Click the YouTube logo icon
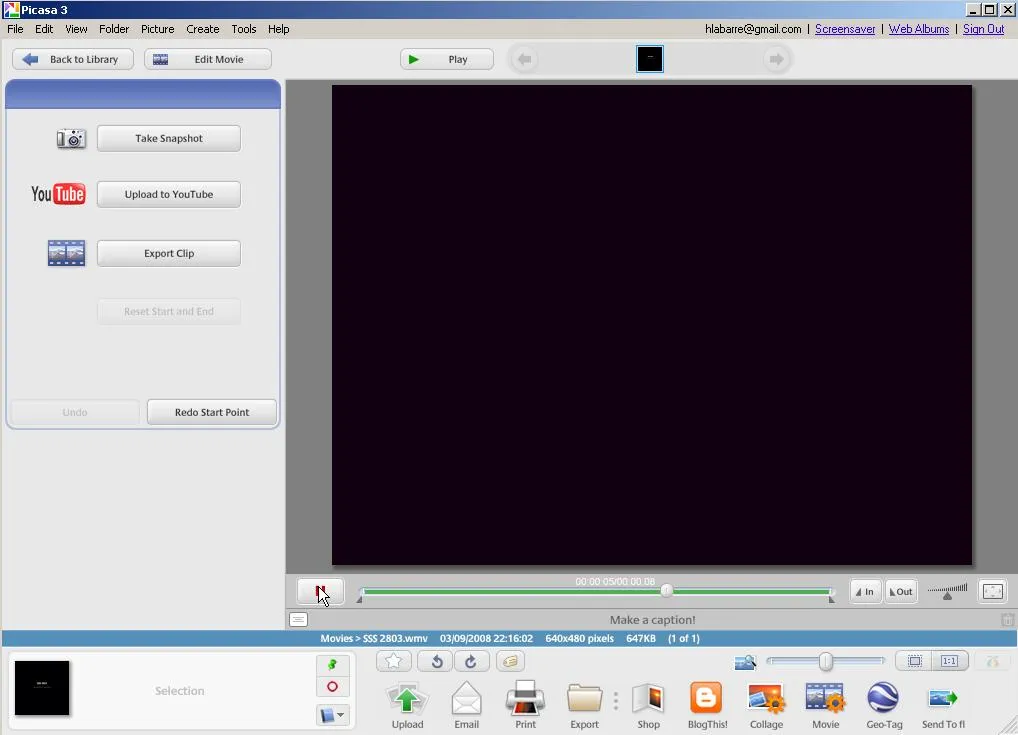 (58, 194)
